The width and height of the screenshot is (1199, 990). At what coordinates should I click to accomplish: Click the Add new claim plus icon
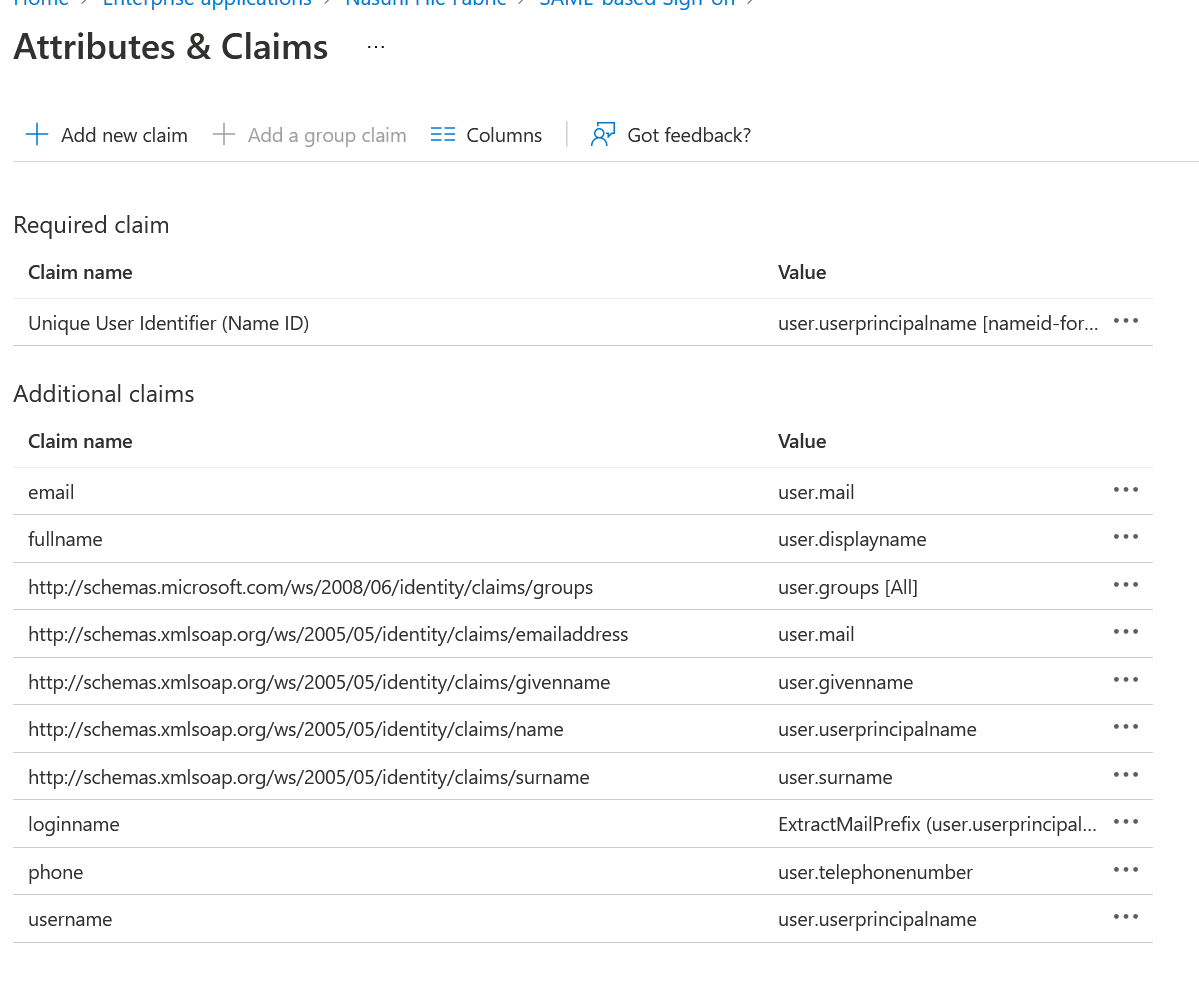[x=37, y=135]
